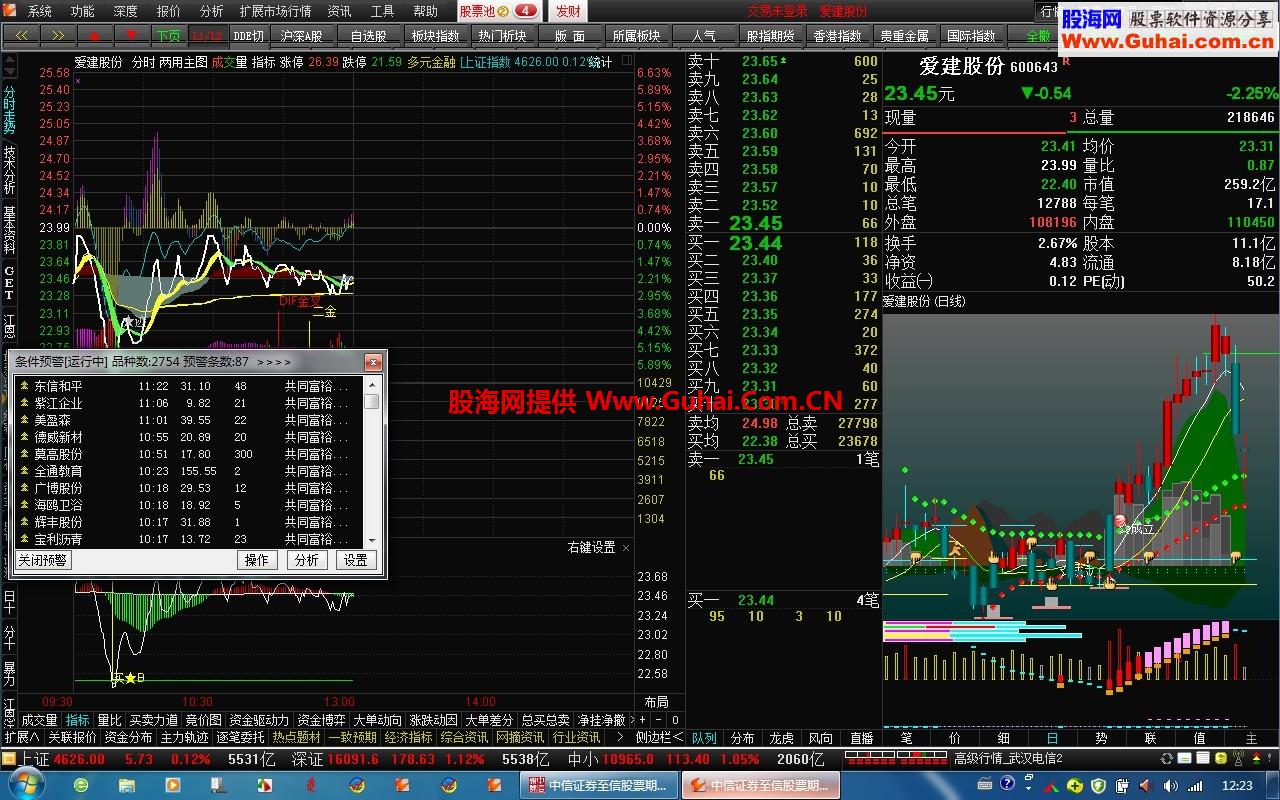Screen dimensions: 1280x800
Task: Open 板块指数 sector index
Action: [x=435, y=35]
